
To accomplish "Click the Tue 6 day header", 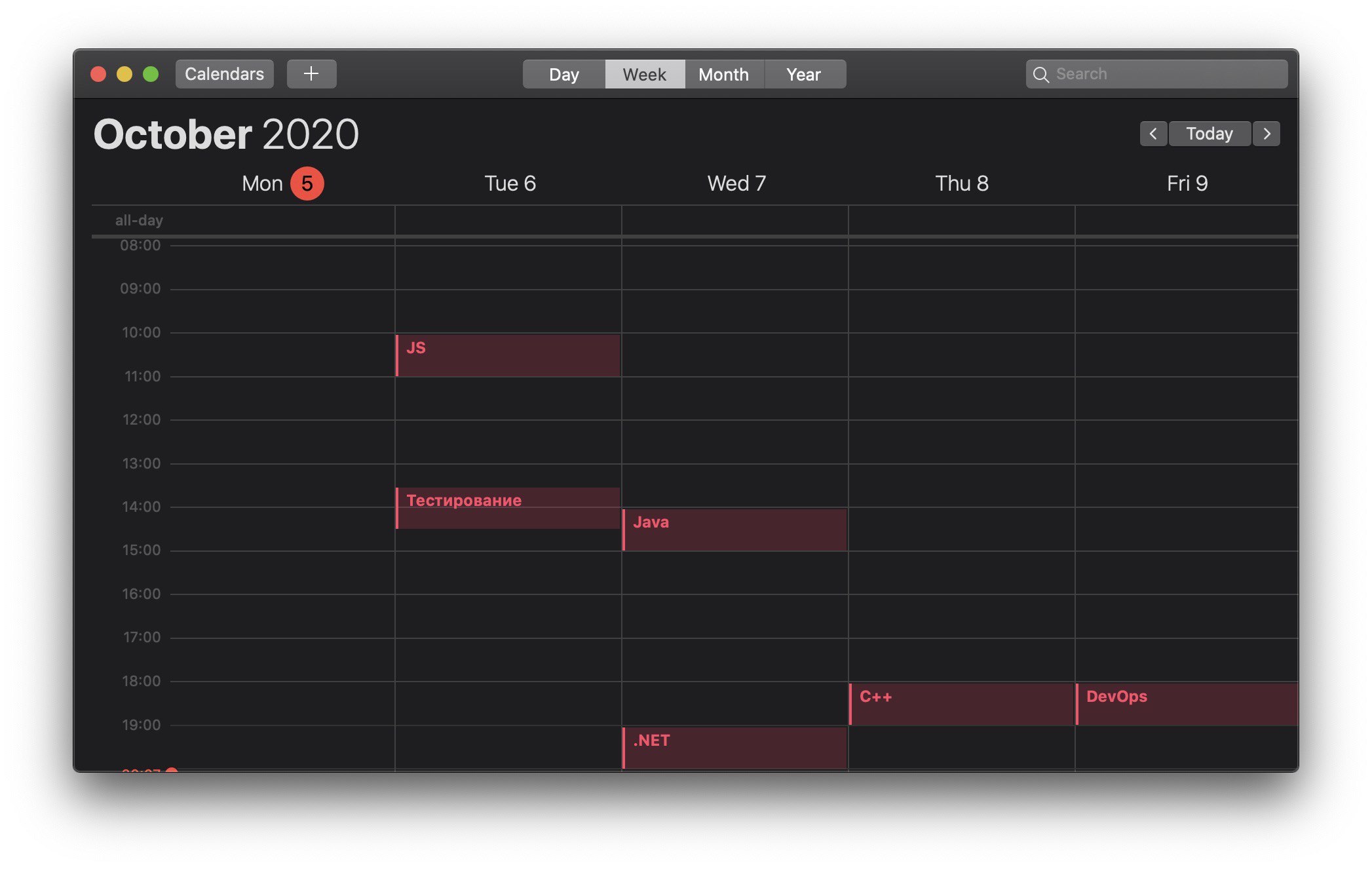I will pyautogui.click(x=510, y=183).
